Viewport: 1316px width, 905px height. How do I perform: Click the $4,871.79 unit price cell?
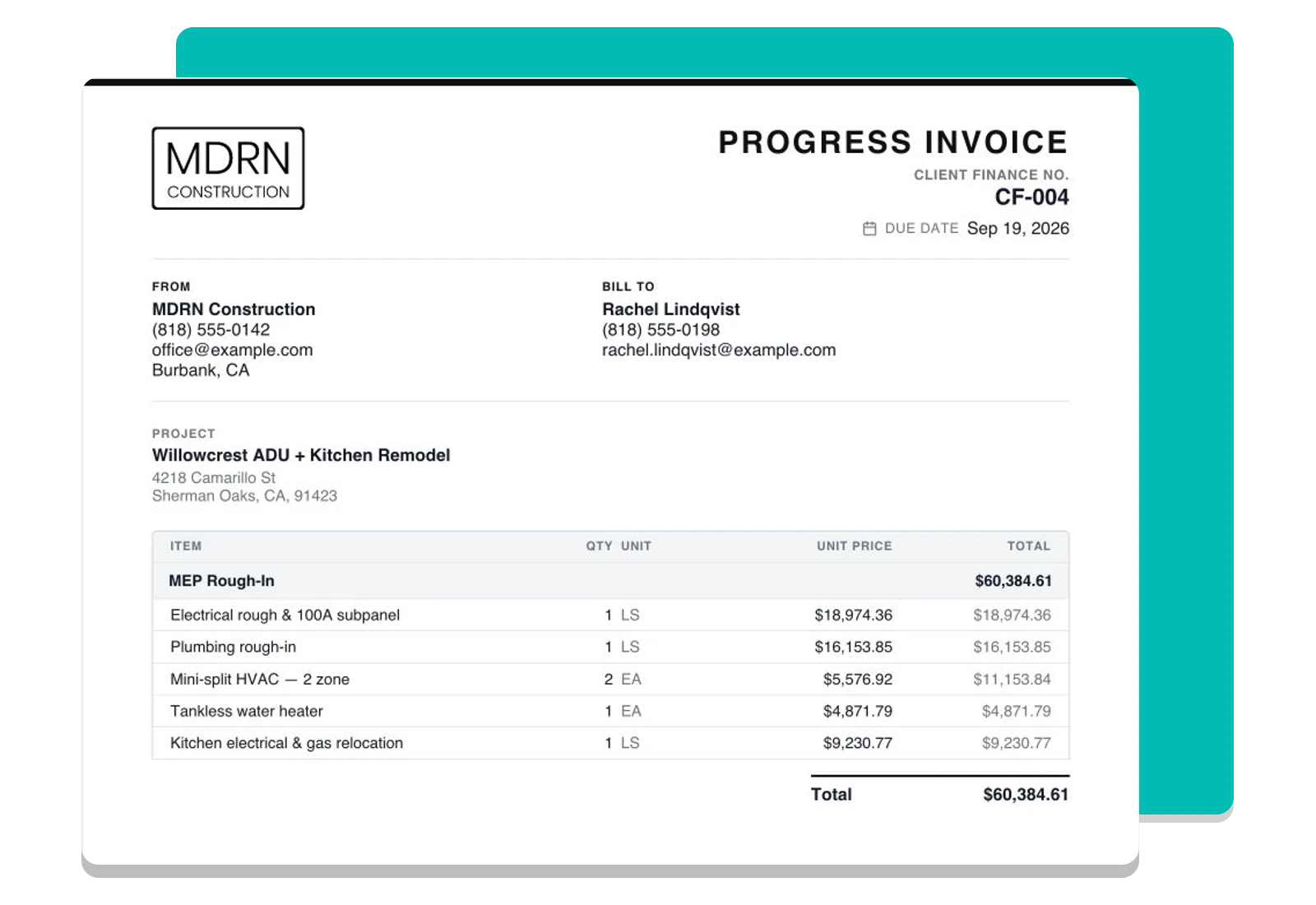(x=858, y=712)
